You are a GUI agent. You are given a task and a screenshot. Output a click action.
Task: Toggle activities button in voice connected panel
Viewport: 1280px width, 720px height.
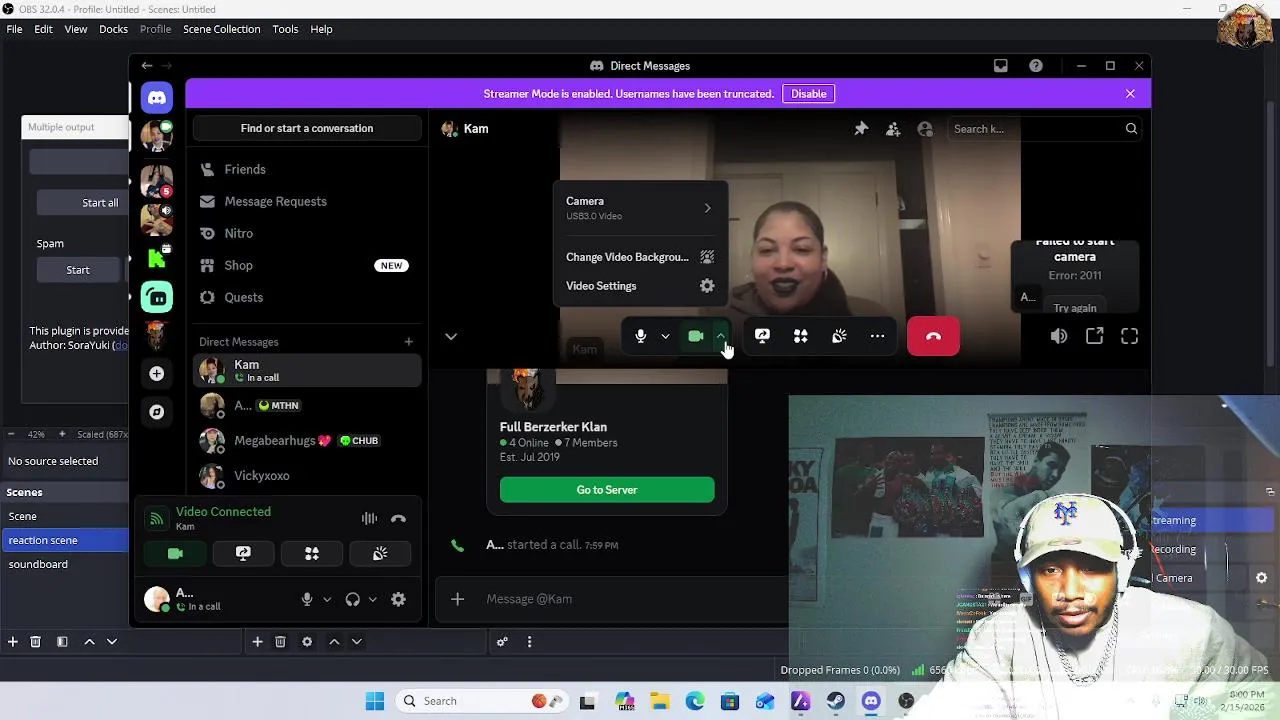(312, 553)
